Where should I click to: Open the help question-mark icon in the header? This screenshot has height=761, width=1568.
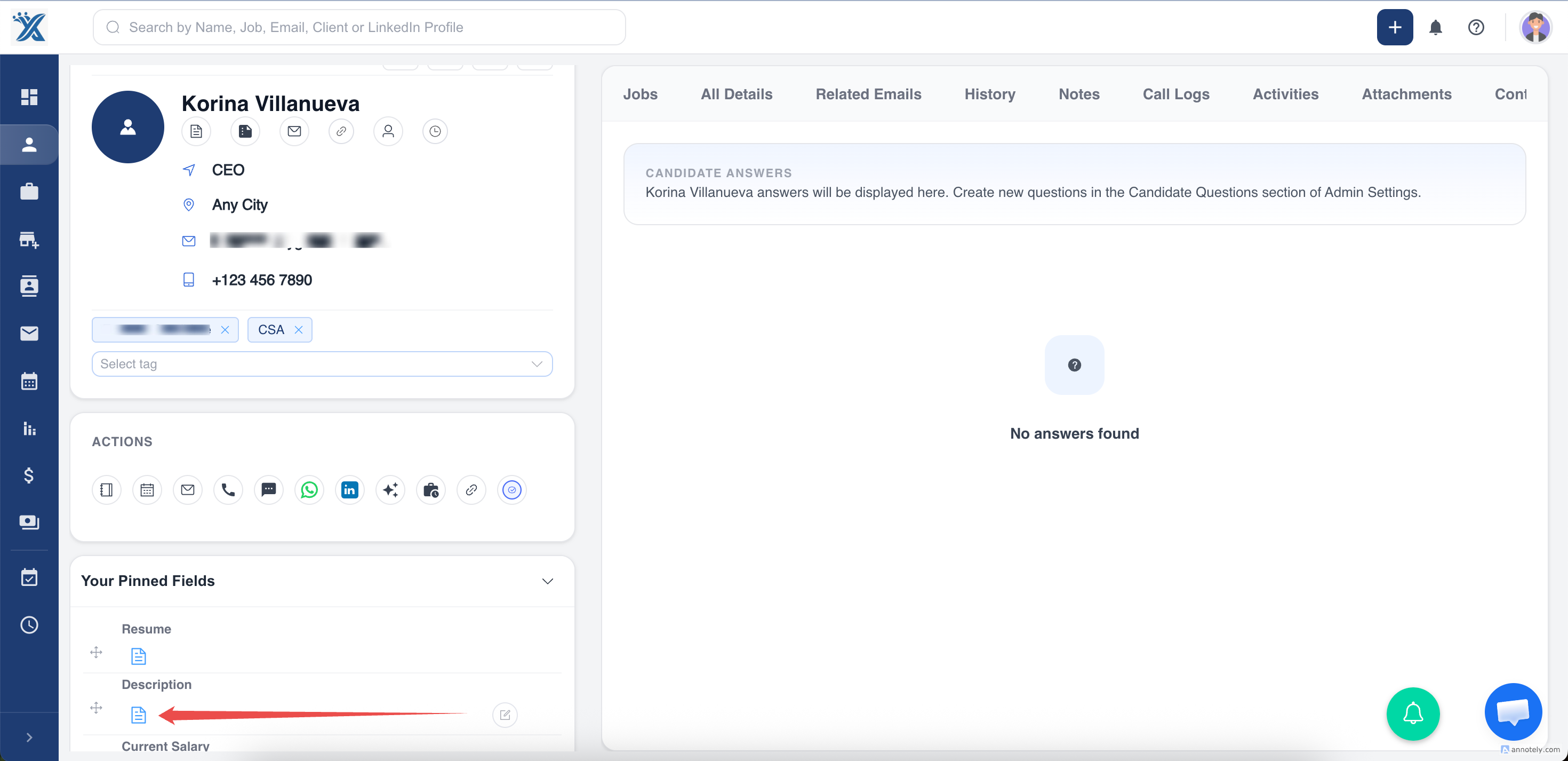pyautogui.click(x=1476, y=27)
